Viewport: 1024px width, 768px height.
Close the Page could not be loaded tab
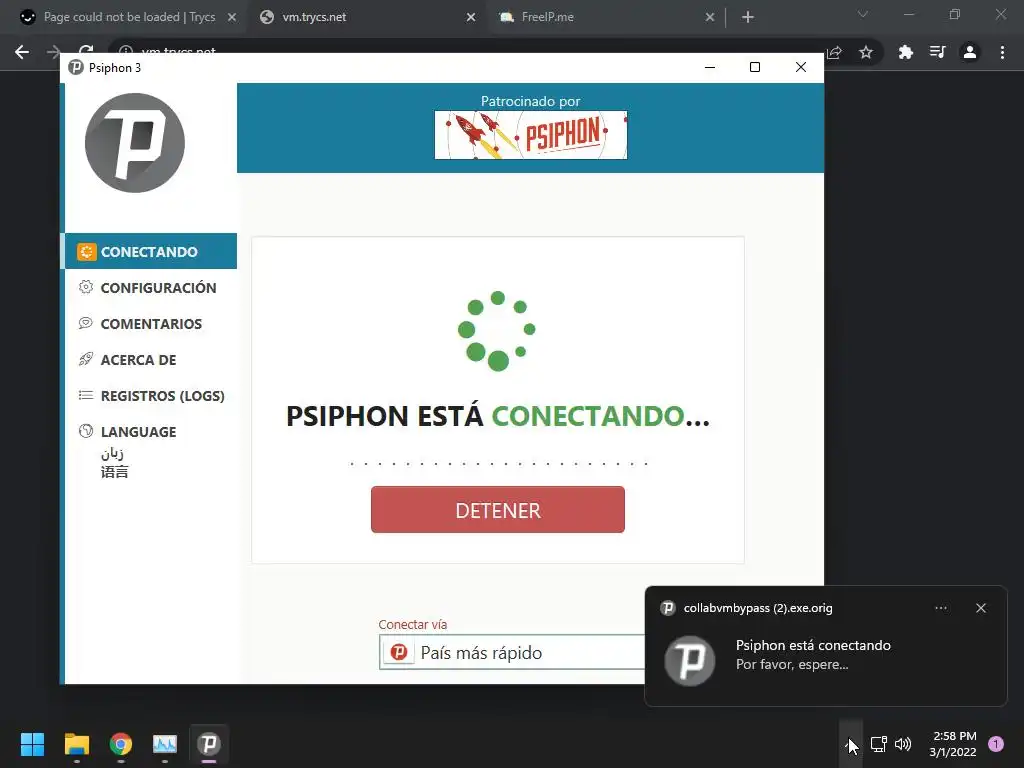(232, 18)
